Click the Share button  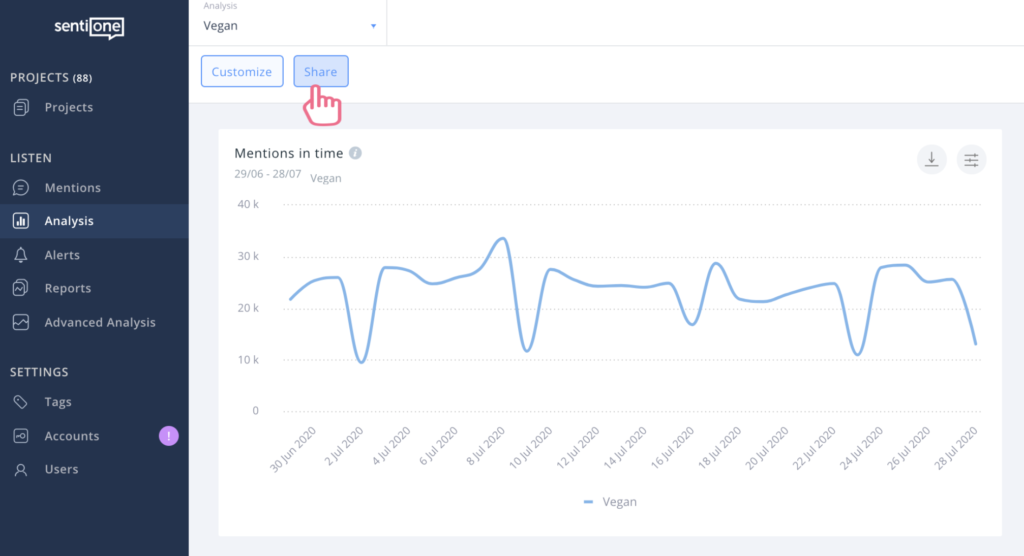point(321,72)
